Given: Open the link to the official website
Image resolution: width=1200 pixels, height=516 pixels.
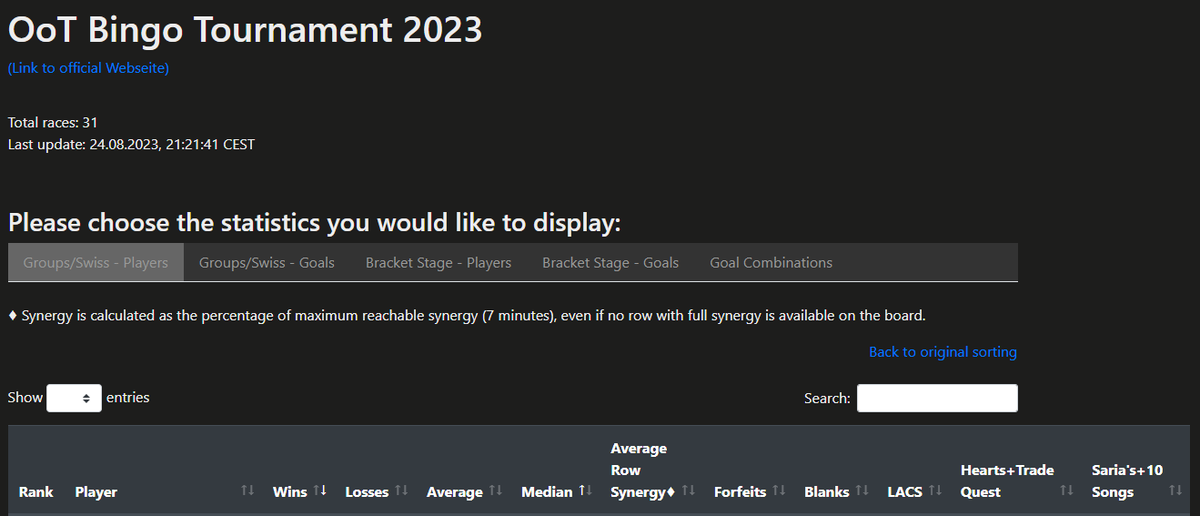Looking at the screenshot, I should pos(88,68).
